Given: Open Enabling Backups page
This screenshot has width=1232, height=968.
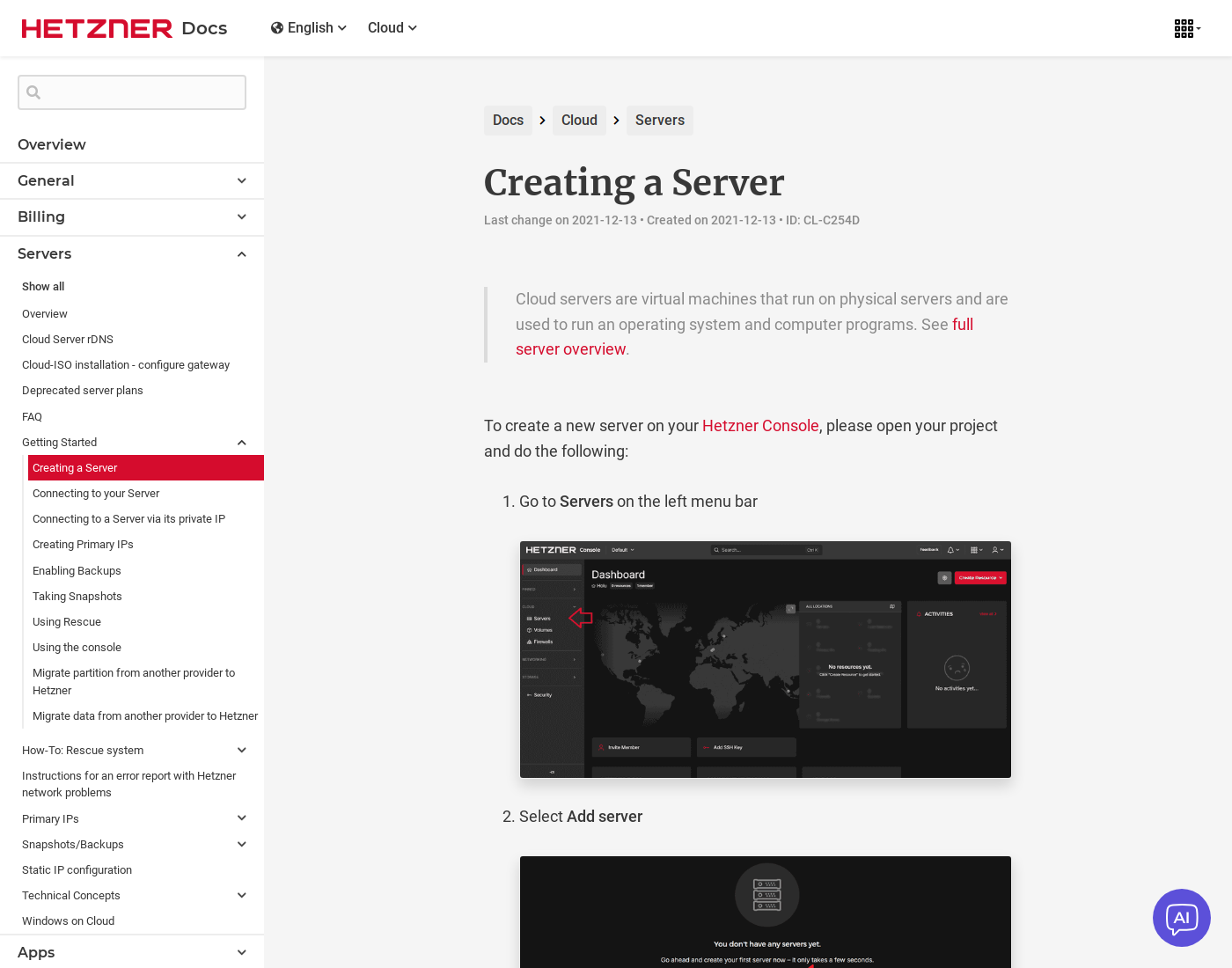Looking at the screenshot, I should [77, 571].
